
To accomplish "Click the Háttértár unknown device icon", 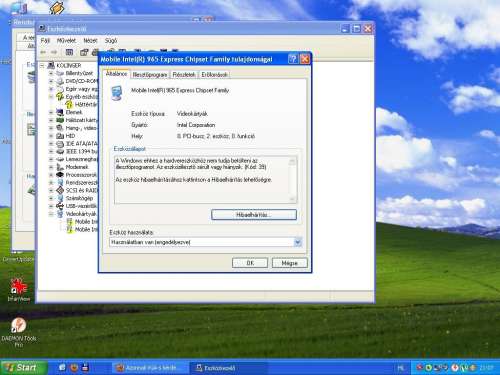I will 69,104.
